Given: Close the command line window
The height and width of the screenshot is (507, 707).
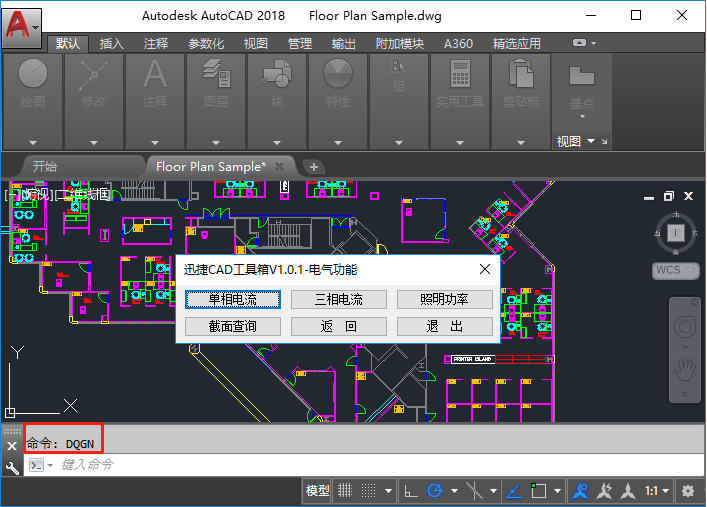Looking at the screenshot, I should 12,446.
